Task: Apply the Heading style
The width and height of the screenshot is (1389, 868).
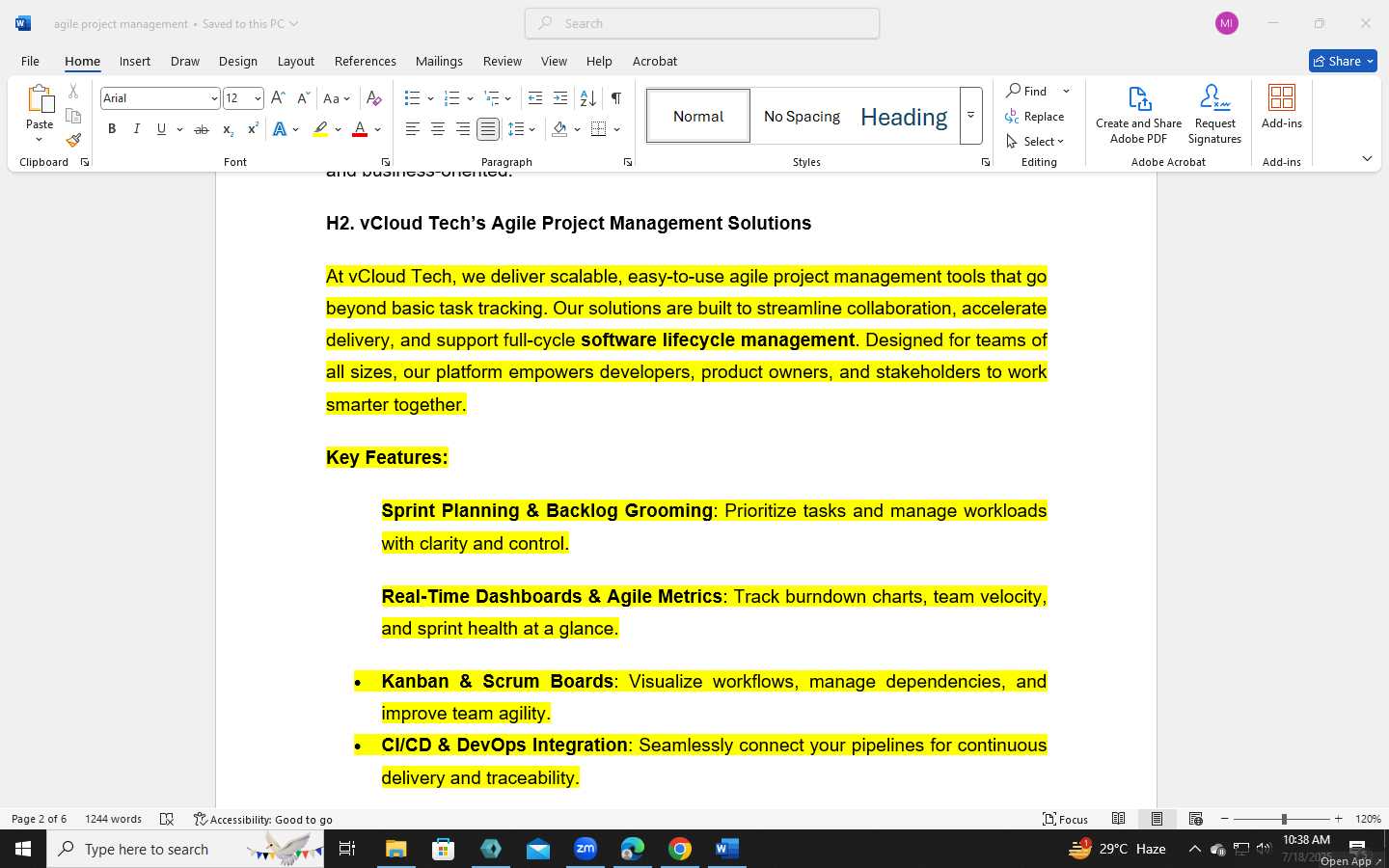Action: [x=904, y=116]
